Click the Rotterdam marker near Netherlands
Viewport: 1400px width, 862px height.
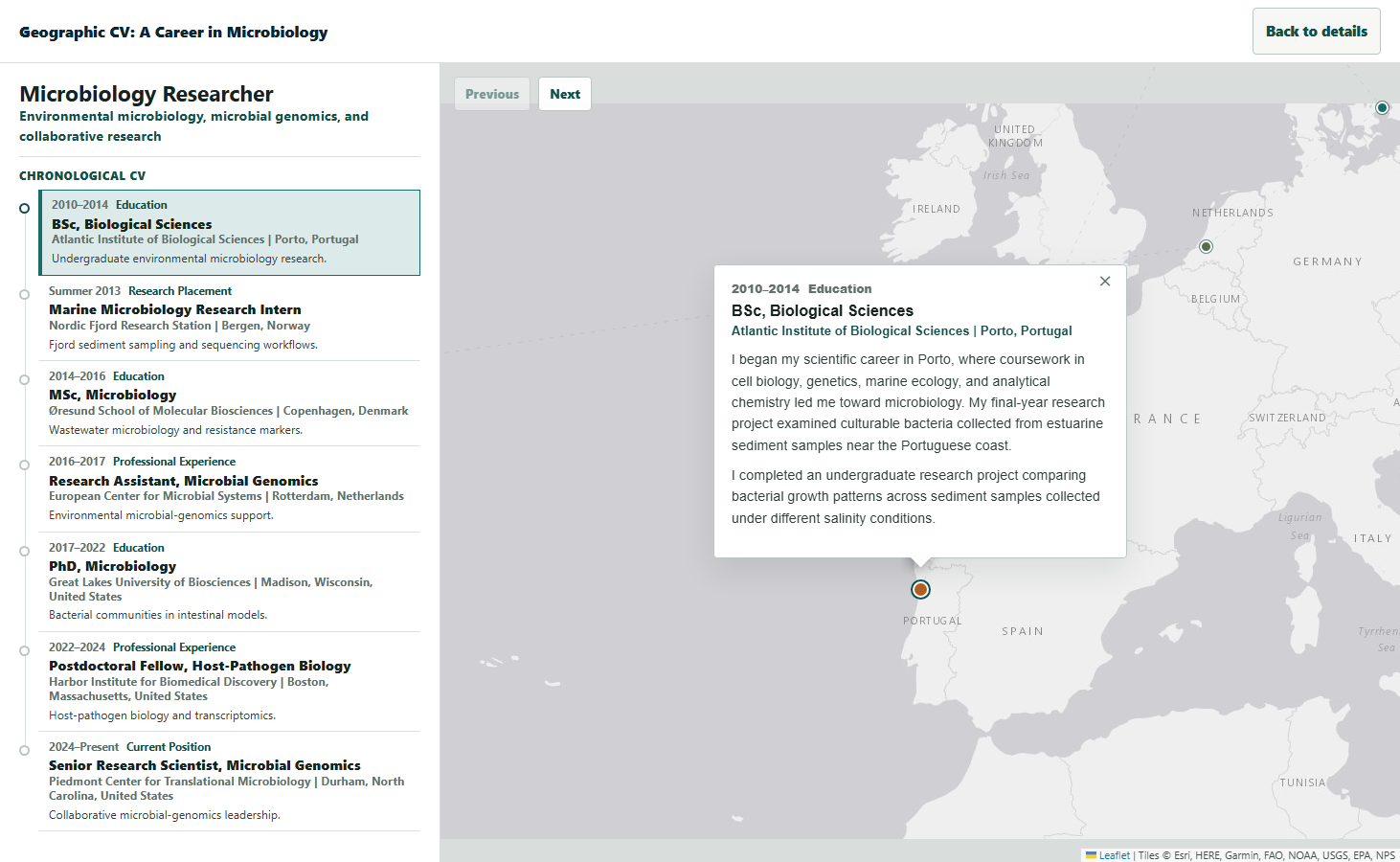1207,247
